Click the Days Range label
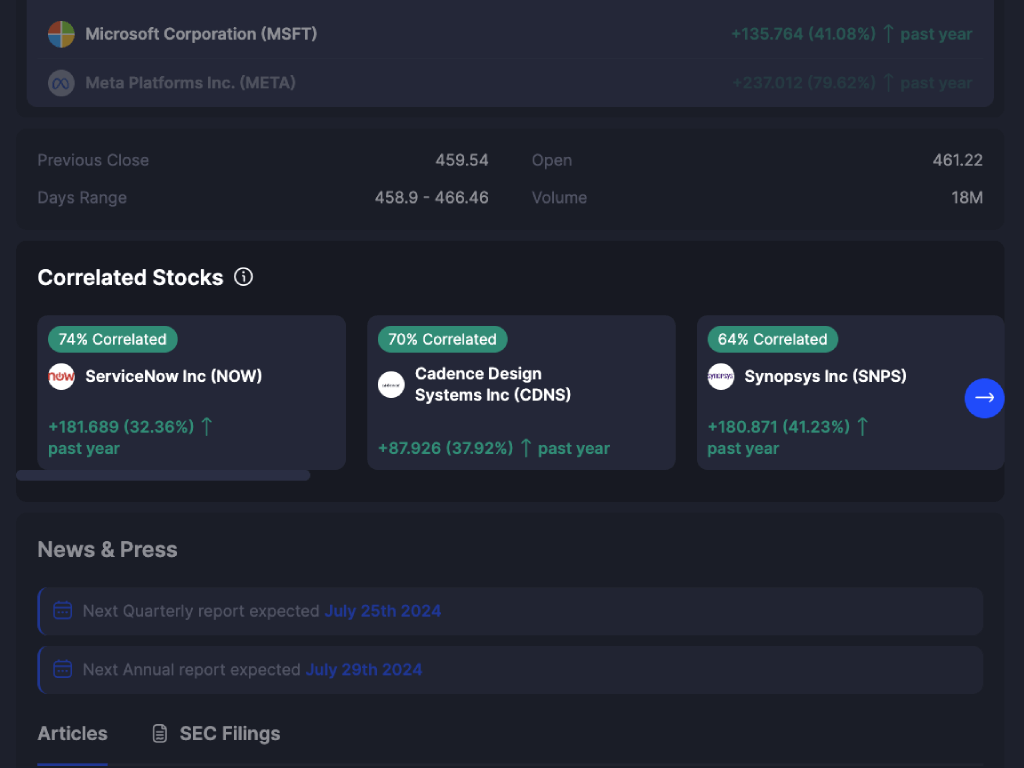This screenshot has height=768, width=1024. (82, 197)
